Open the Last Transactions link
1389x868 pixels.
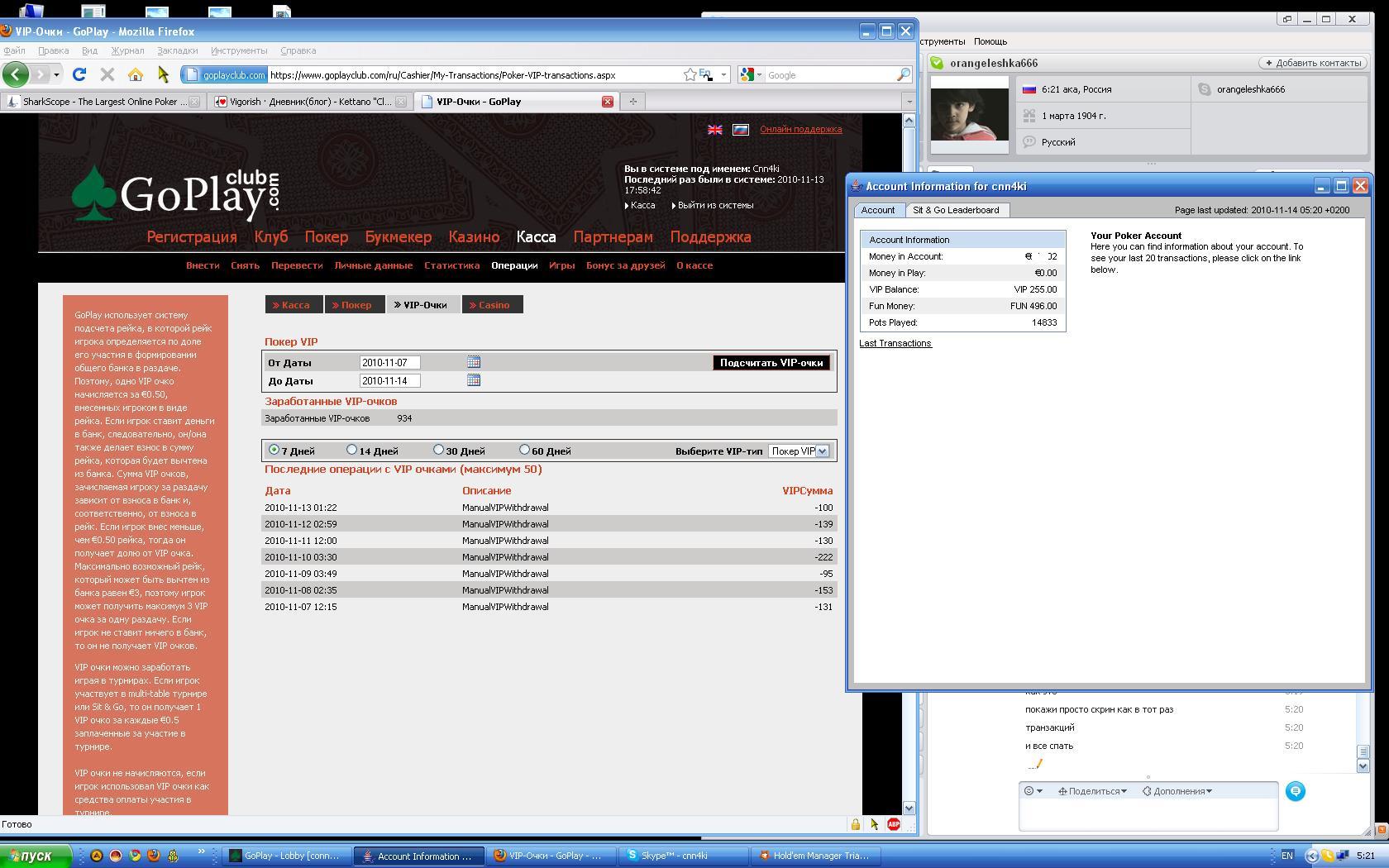[895, 343]
